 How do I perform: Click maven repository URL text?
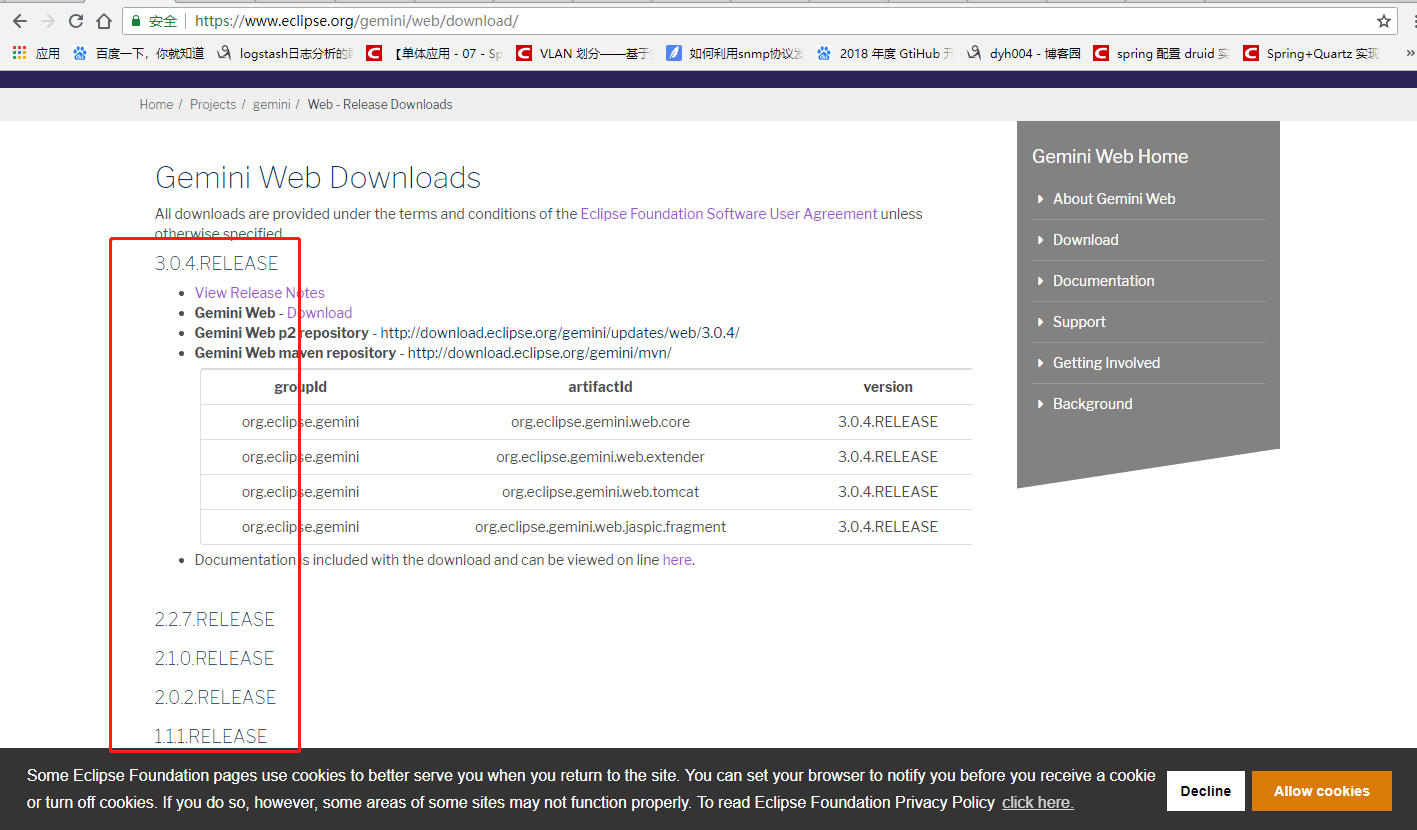click(540, 353)
